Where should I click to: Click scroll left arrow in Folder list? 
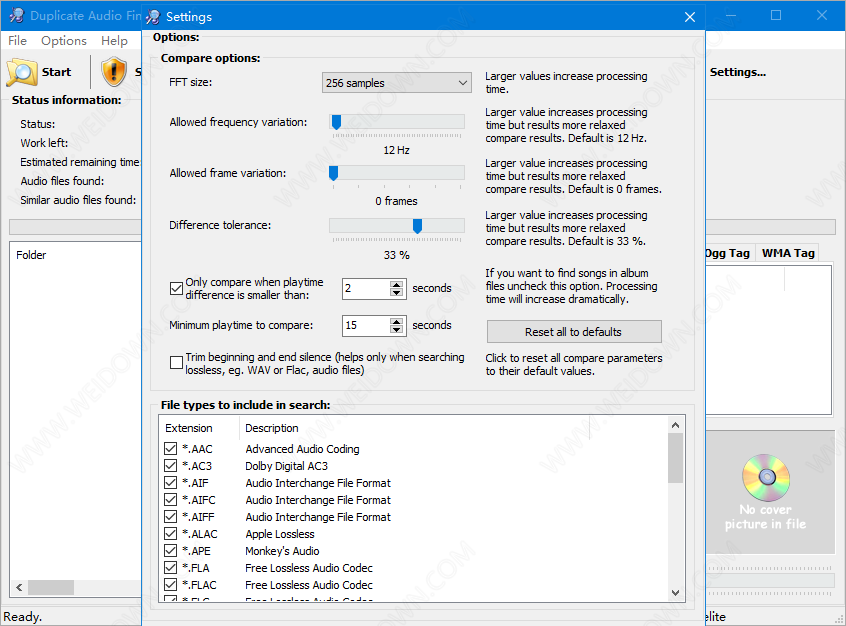pyautogui.click(x=19, y=587)
